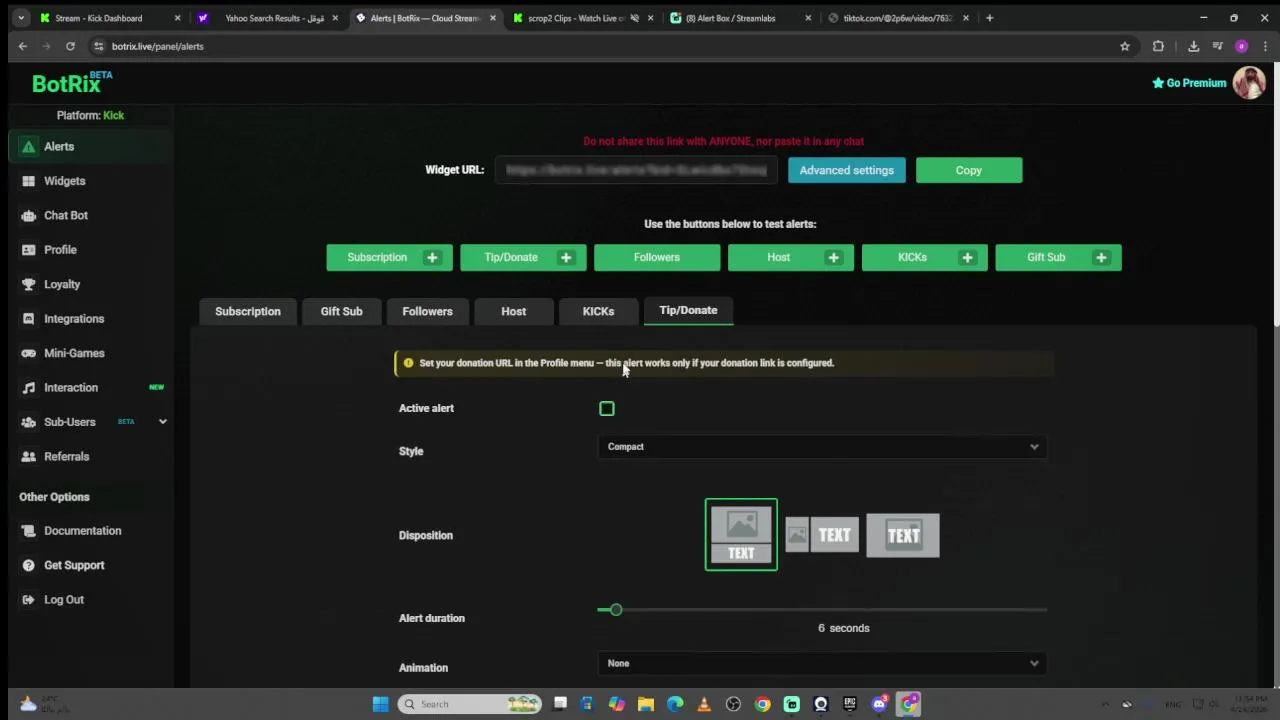1280x720 pixels.
Task: Click the Interaction music note icon
Action: [x=28, y=388]
